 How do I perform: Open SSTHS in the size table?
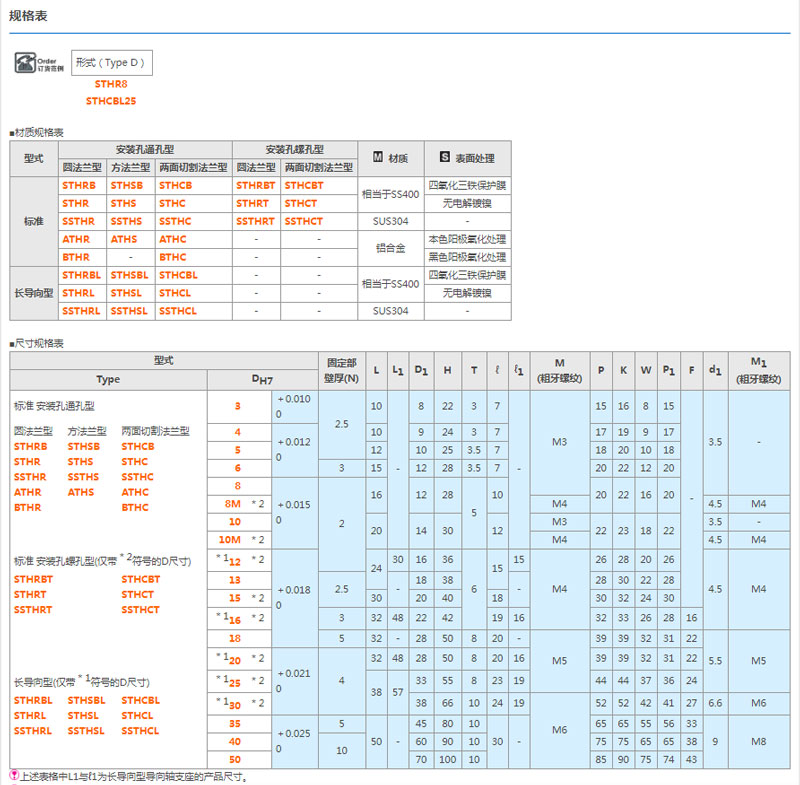(x=83, y=477)
